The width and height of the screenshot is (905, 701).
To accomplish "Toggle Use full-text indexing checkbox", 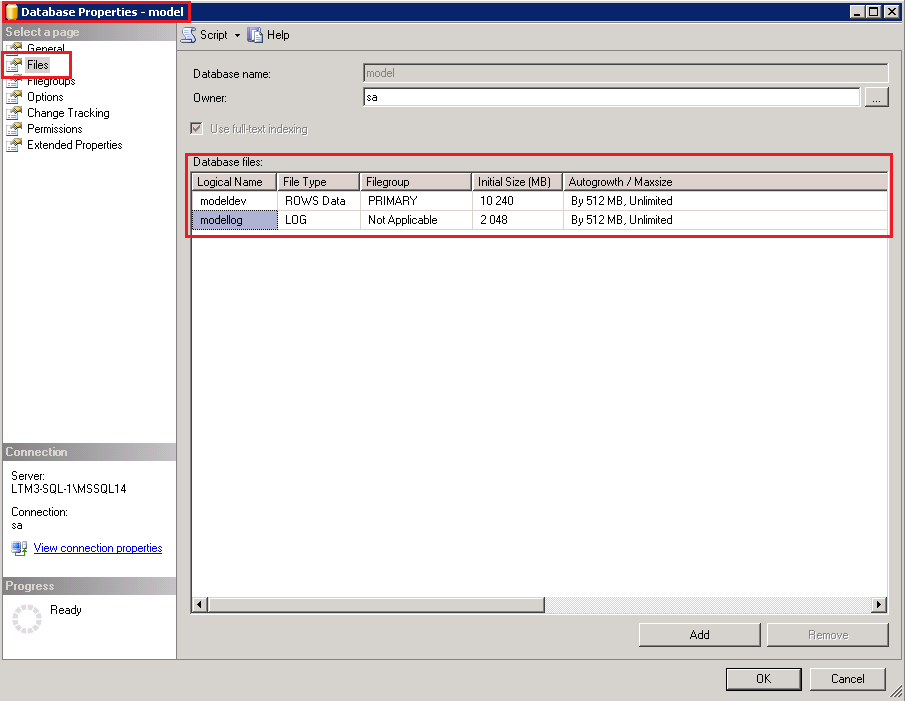I will point(198,129).
